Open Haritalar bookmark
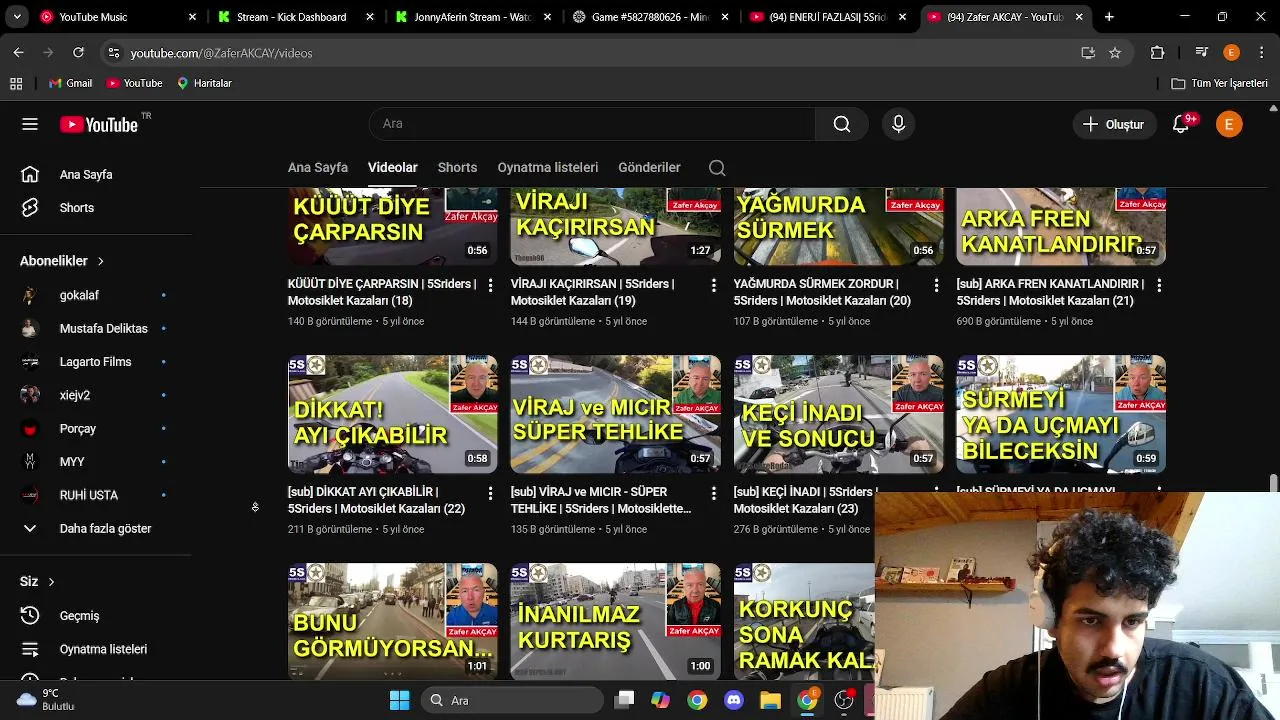 tap(204, 83)
